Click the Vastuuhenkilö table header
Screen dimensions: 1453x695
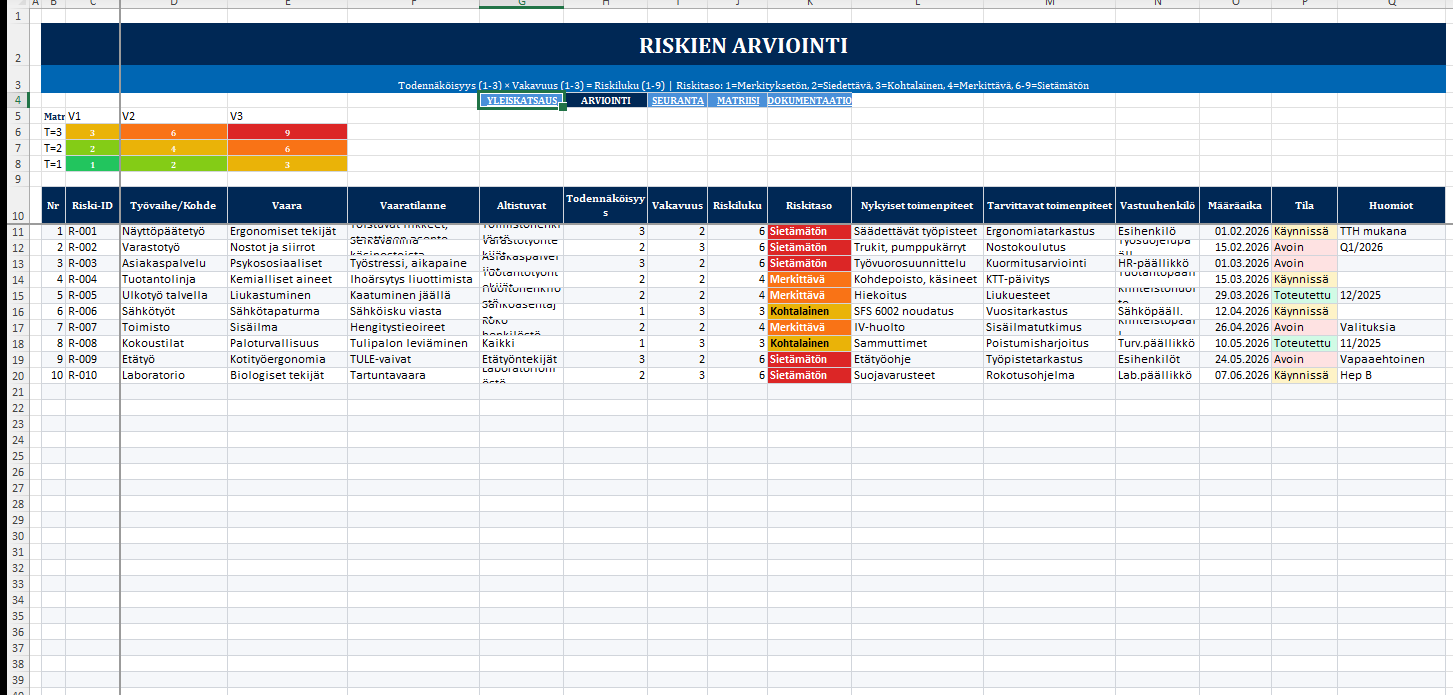click(1157, 206)
